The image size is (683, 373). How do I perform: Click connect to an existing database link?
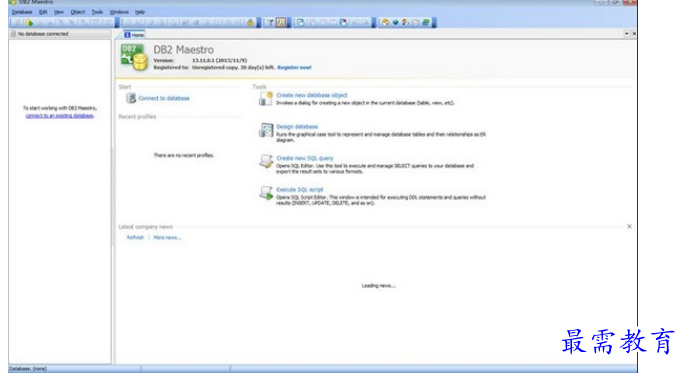point(60,115)
